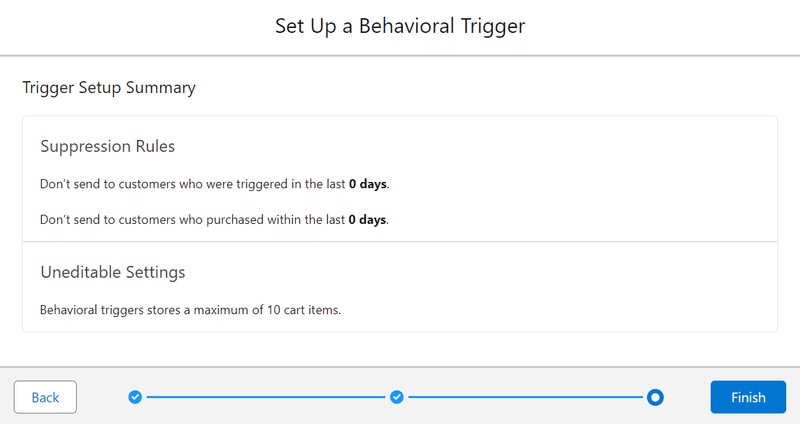Click the Suppression Rules heading
The image size is (800, 424).
(108, 146)
